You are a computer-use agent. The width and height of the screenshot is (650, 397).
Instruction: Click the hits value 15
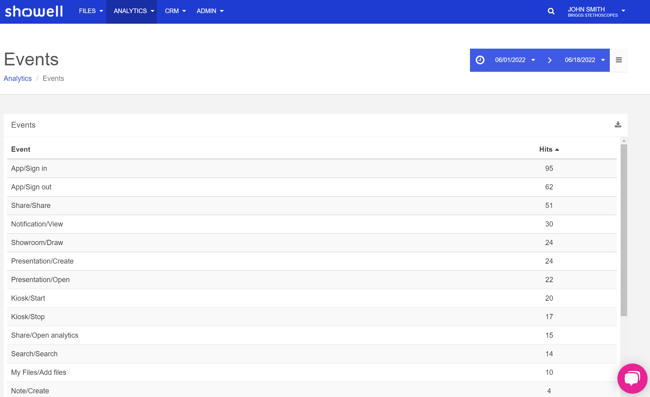pyautogui.click(x=549, y=335)
